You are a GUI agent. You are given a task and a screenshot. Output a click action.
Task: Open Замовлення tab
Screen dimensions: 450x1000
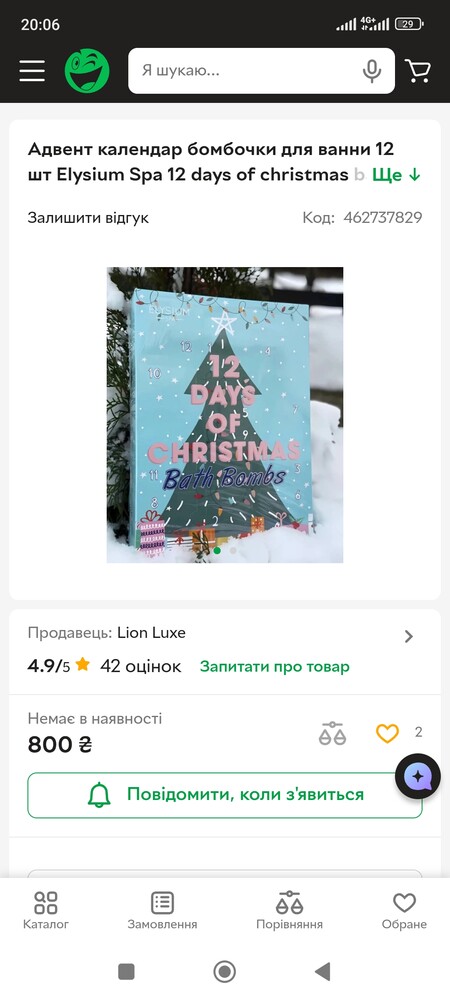pyautogui.click(x=162, y=911)
